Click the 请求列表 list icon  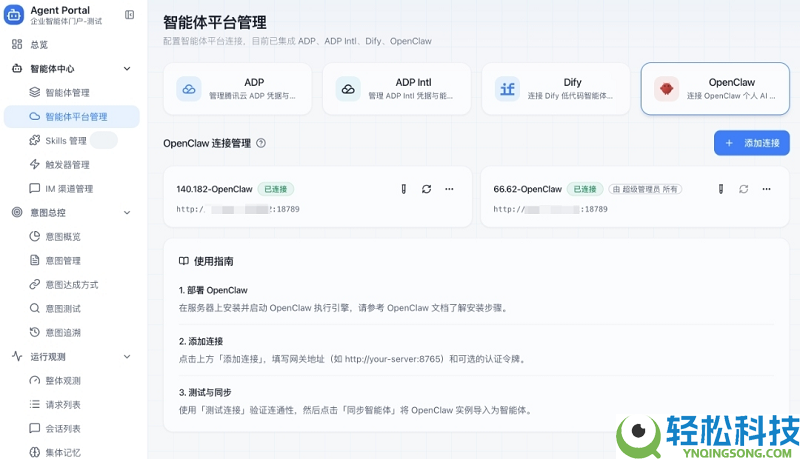[34, 404]
